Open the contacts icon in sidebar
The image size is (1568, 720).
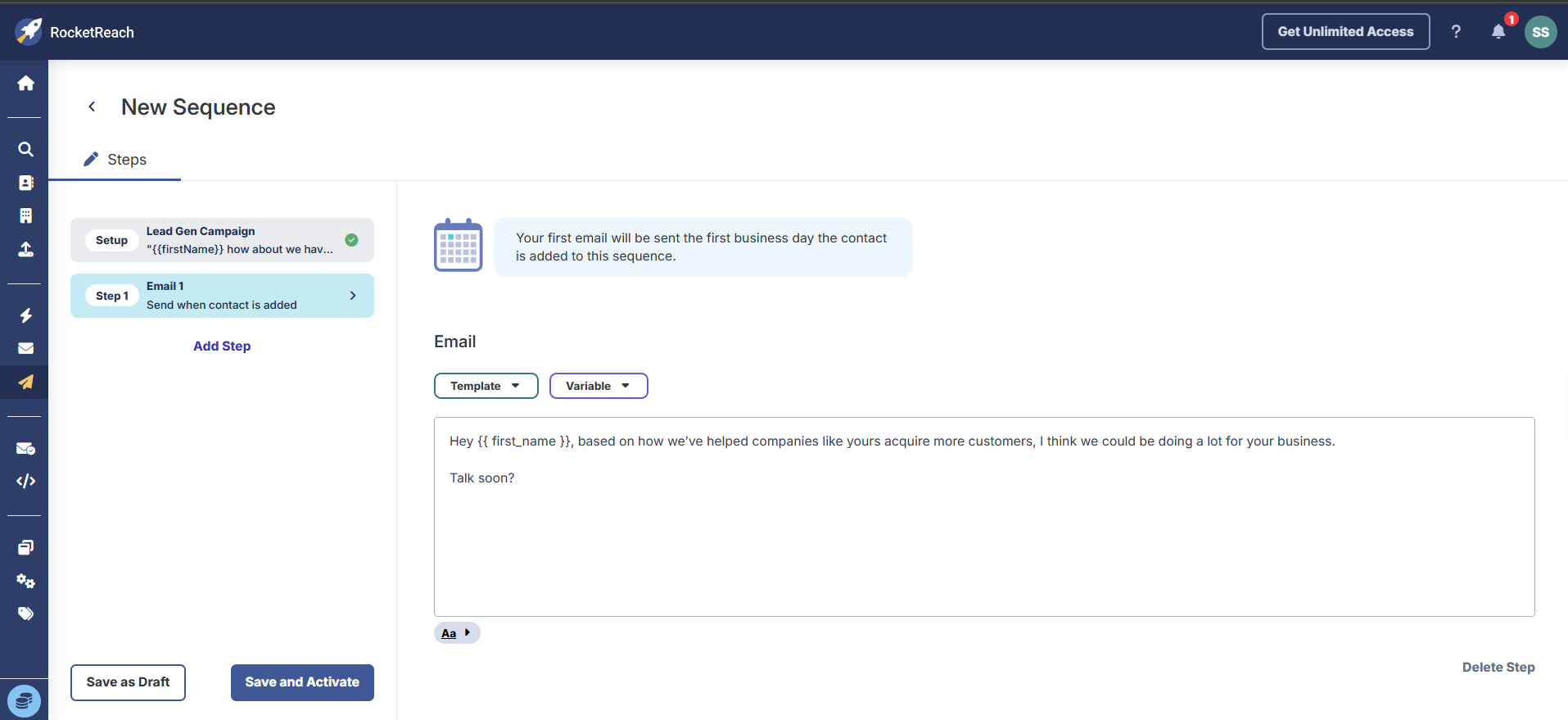(x=25, y=183)
